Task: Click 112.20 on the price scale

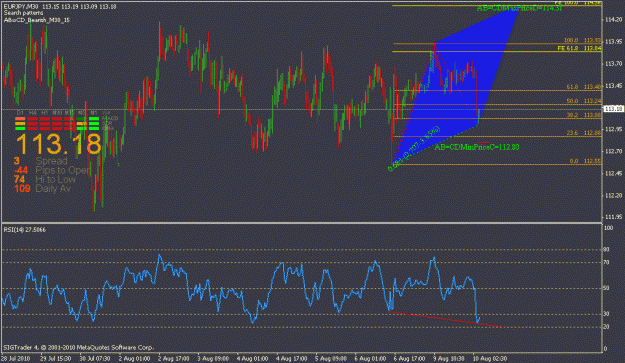Action: (x=613, y=195)
